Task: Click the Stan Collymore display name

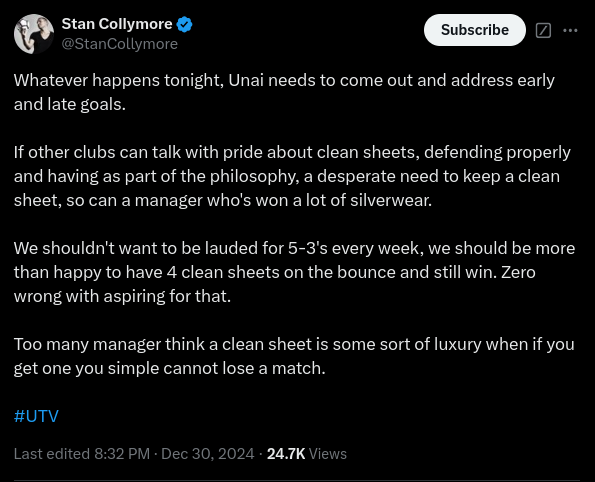Action: 117,24
